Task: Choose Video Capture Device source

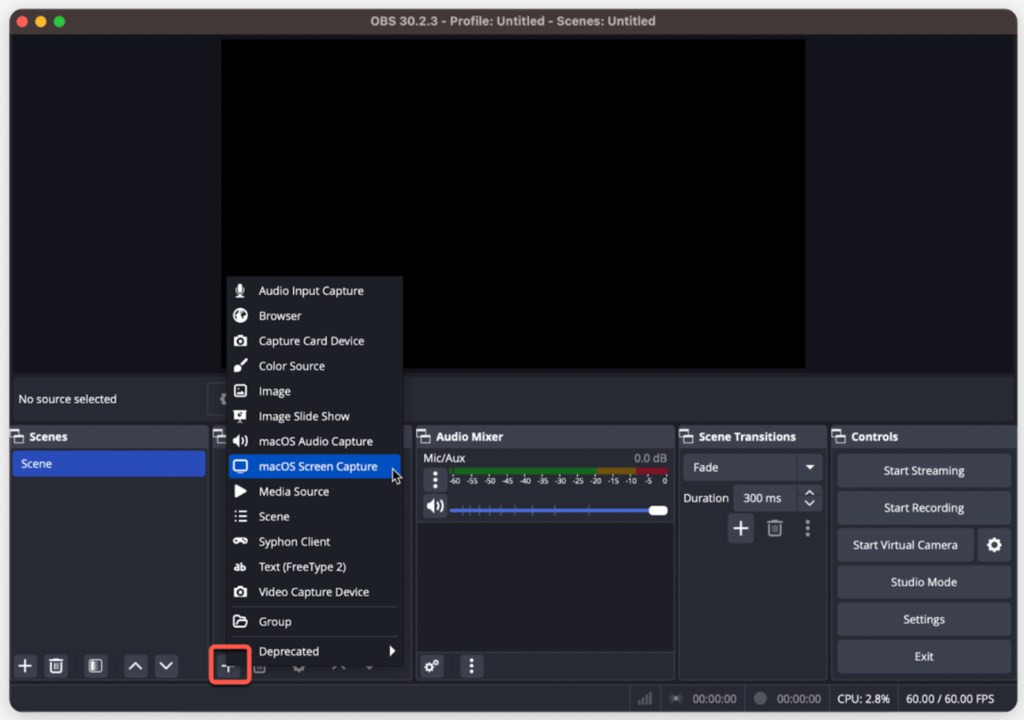Action: (314, 592)
